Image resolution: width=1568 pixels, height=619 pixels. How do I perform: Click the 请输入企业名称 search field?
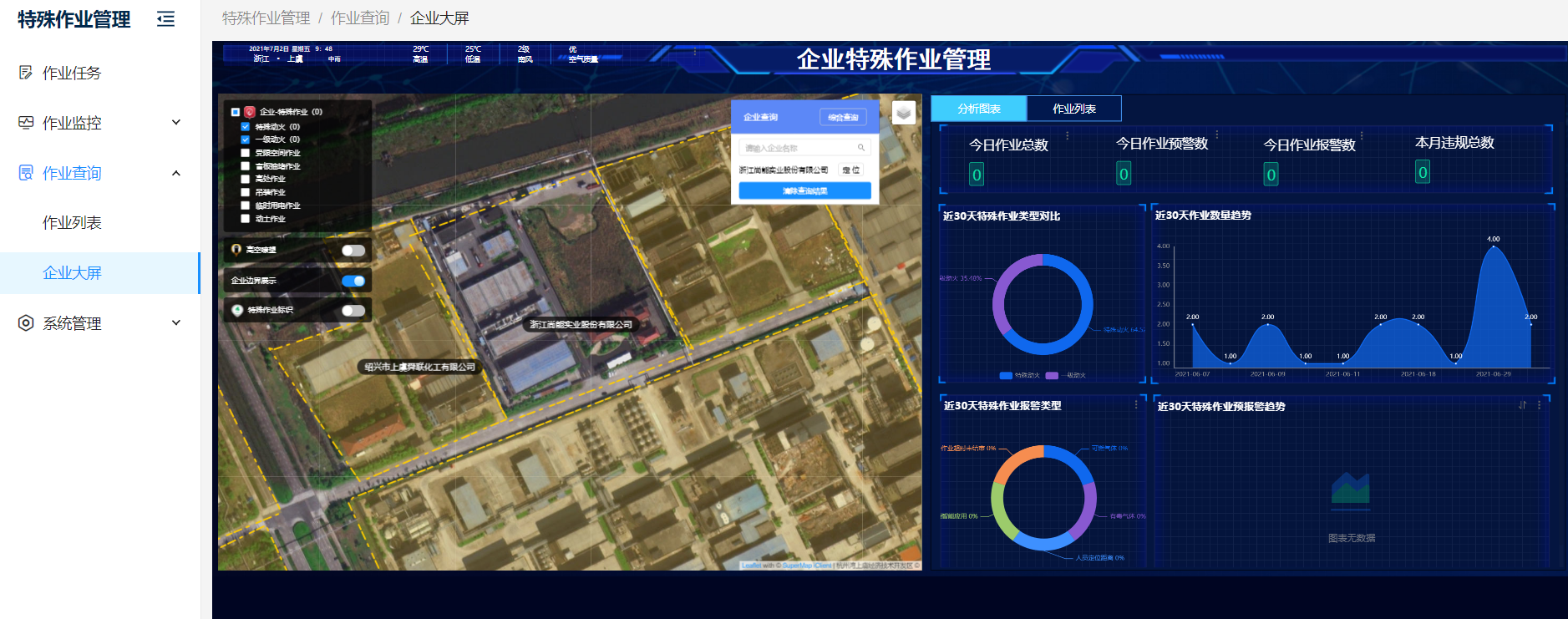tap(798, 148)
